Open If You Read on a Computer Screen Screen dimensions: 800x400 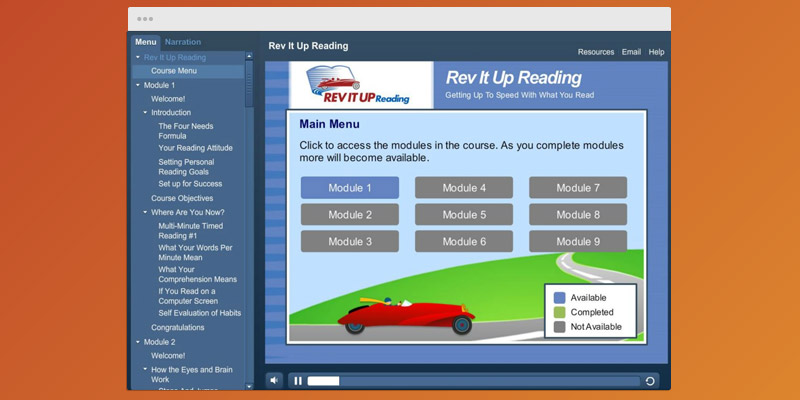pyautogui.click(x=188, y=296)
